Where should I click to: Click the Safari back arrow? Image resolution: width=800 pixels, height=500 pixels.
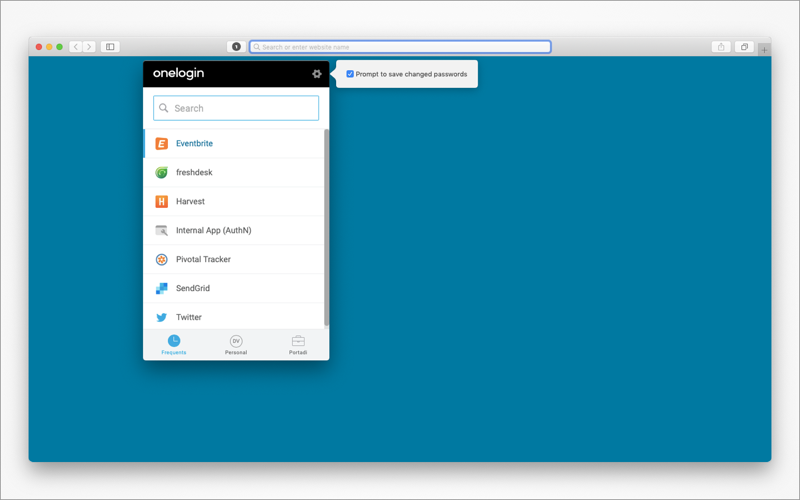[76, 46]
